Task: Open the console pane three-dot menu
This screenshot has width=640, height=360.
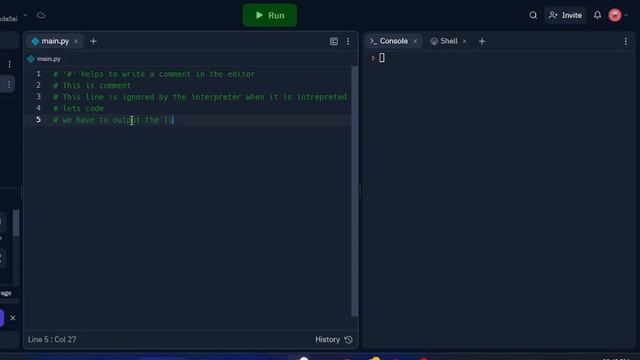Action: click(626, 41)
